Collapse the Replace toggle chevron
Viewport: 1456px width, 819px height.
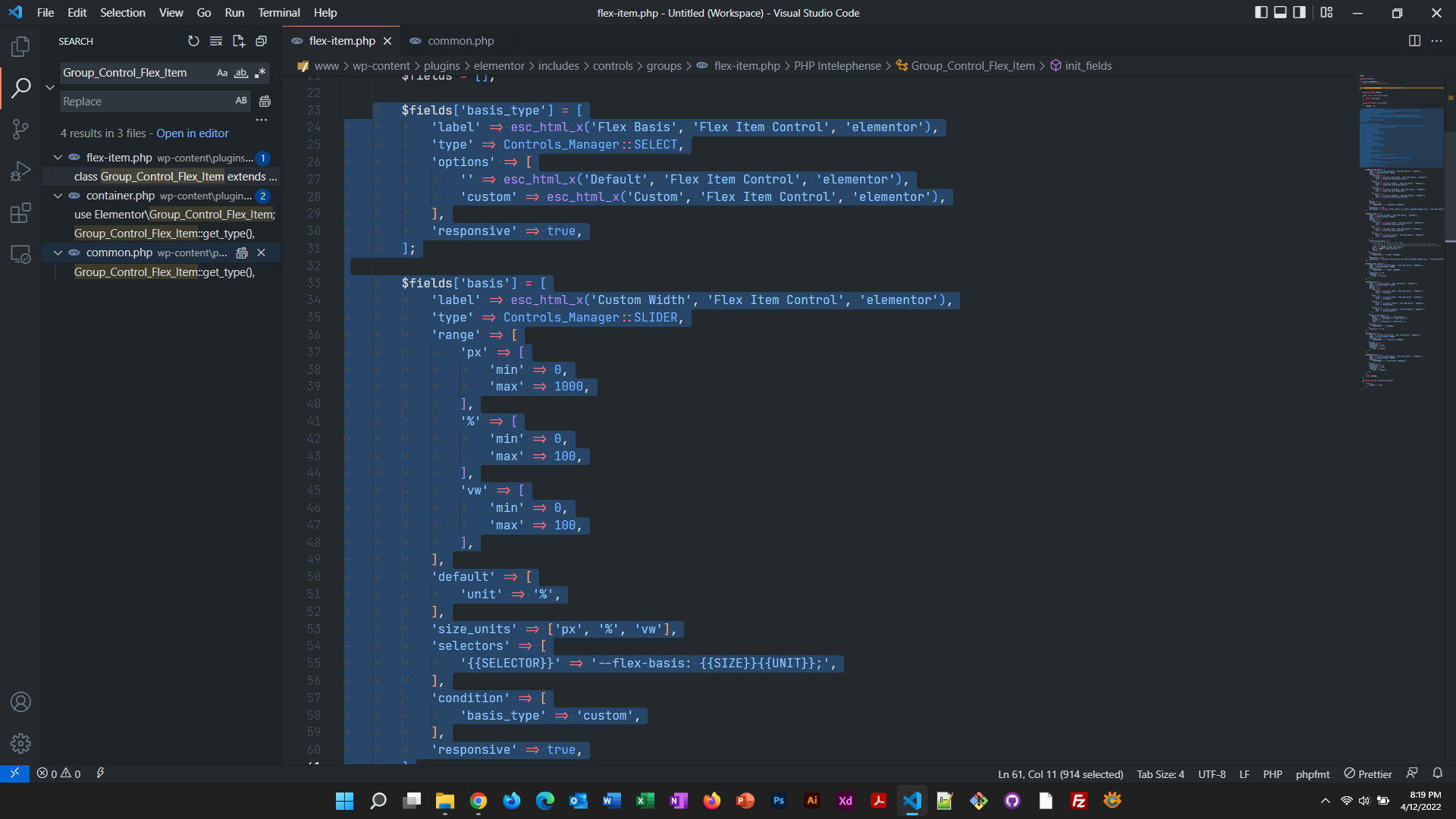point(50,87)
